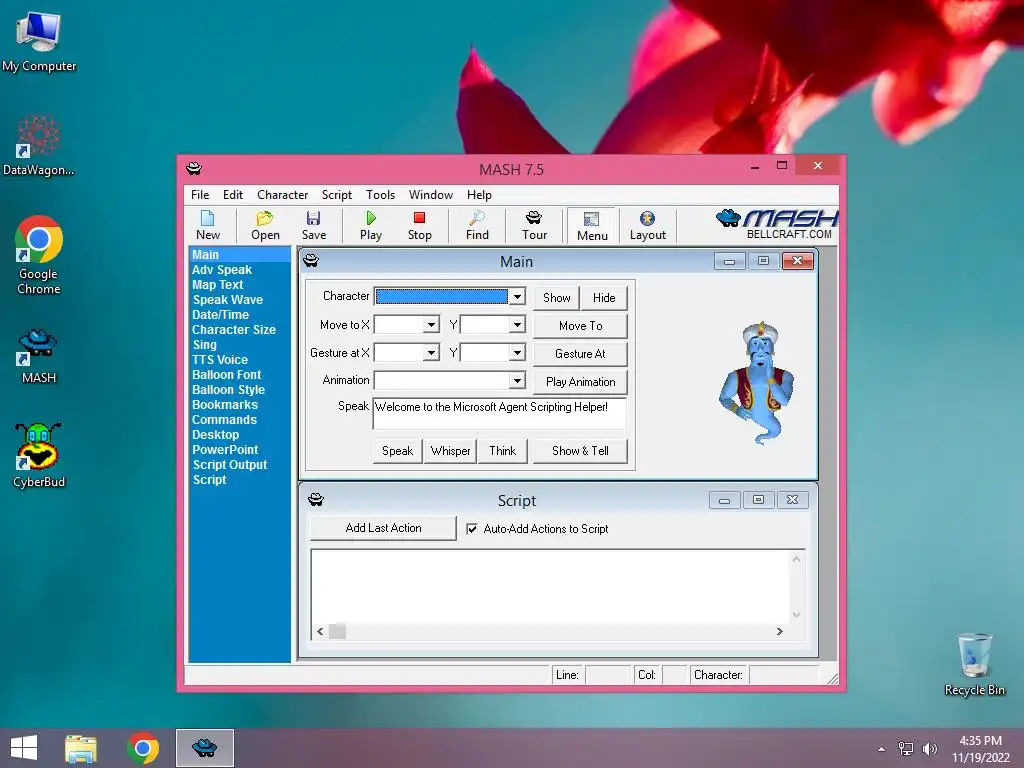Click the horizontal scrollbar thumb in Script
This screenshot has height=768, width=1024.
[x=337, y=631]
